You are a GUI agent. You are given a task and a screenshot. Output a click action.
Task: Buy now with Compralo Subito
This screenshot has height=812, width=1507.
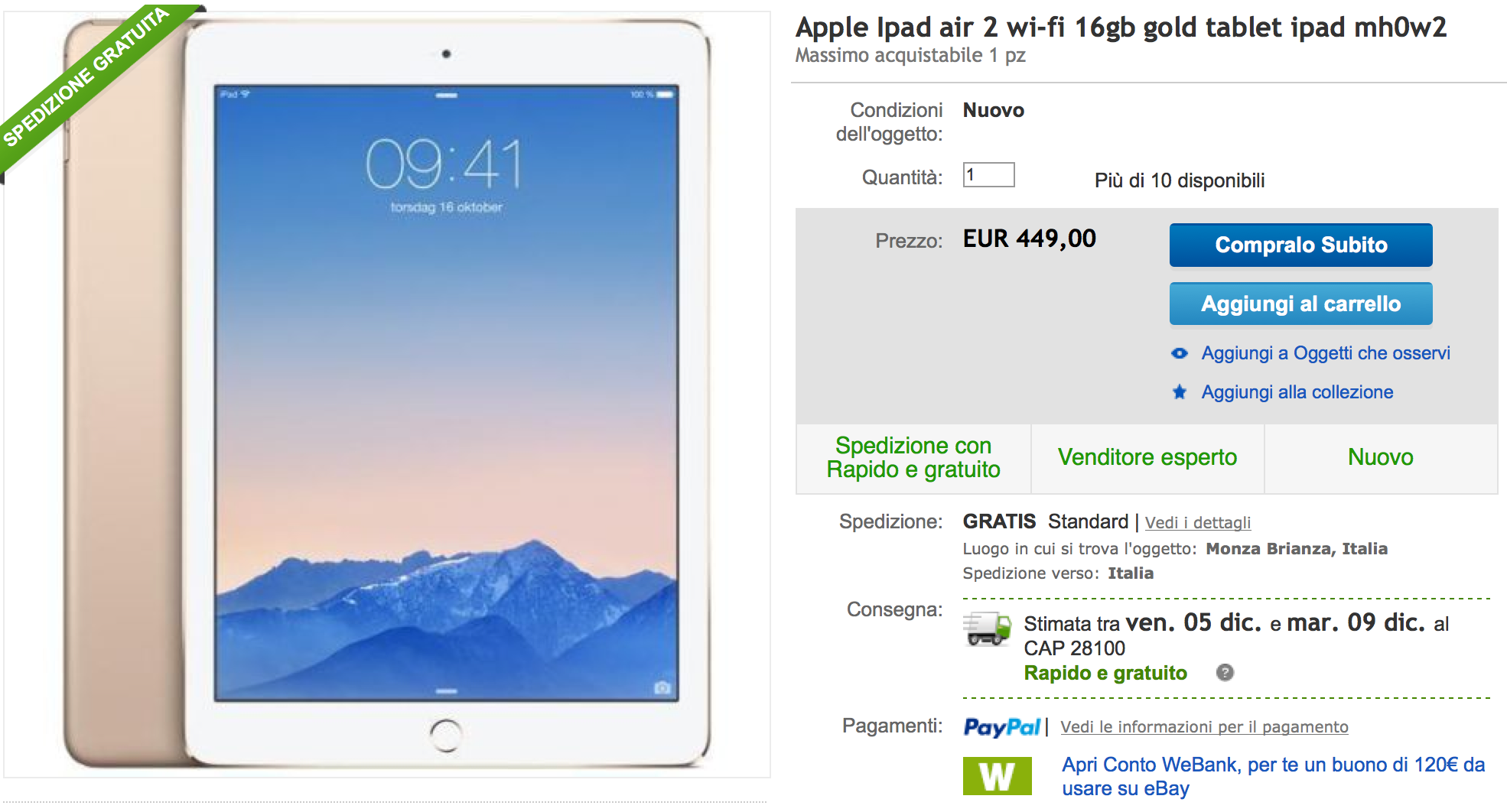tap(1300, 245)
